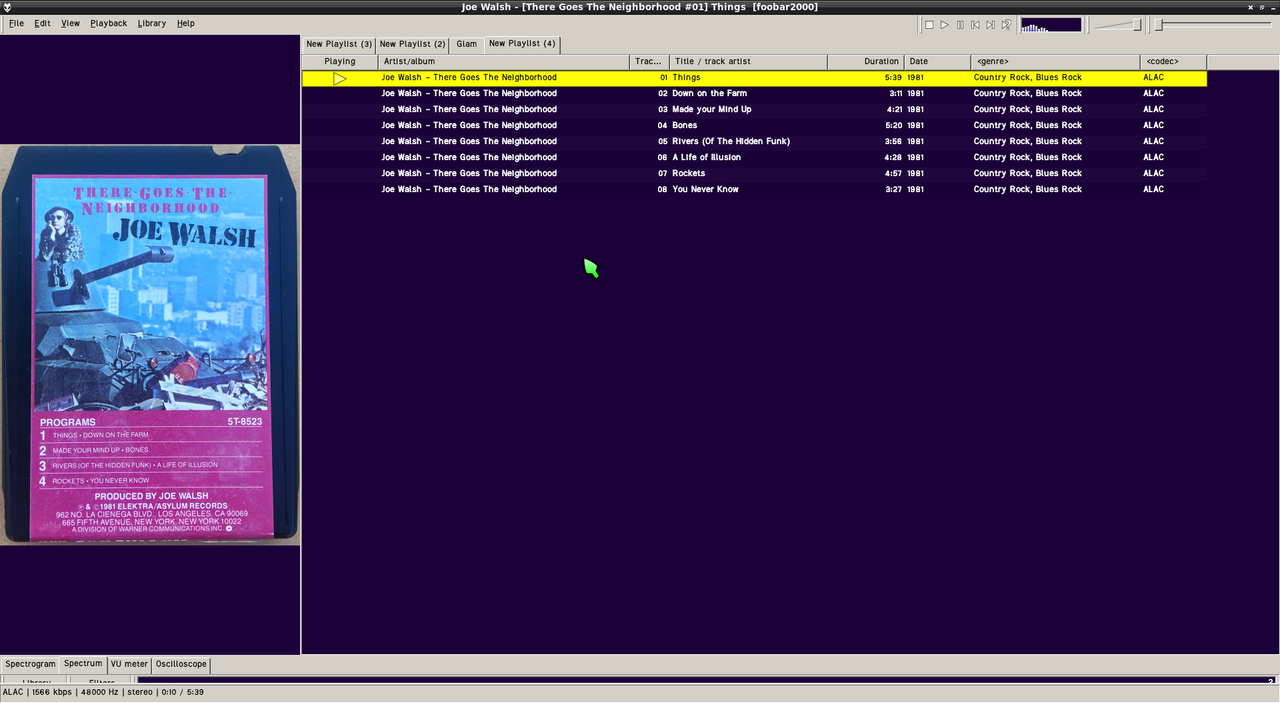This screenshot has width=1280, height=703.
Task: Click the spectrum visualizer in toolbar
Action: [1051, 25]
